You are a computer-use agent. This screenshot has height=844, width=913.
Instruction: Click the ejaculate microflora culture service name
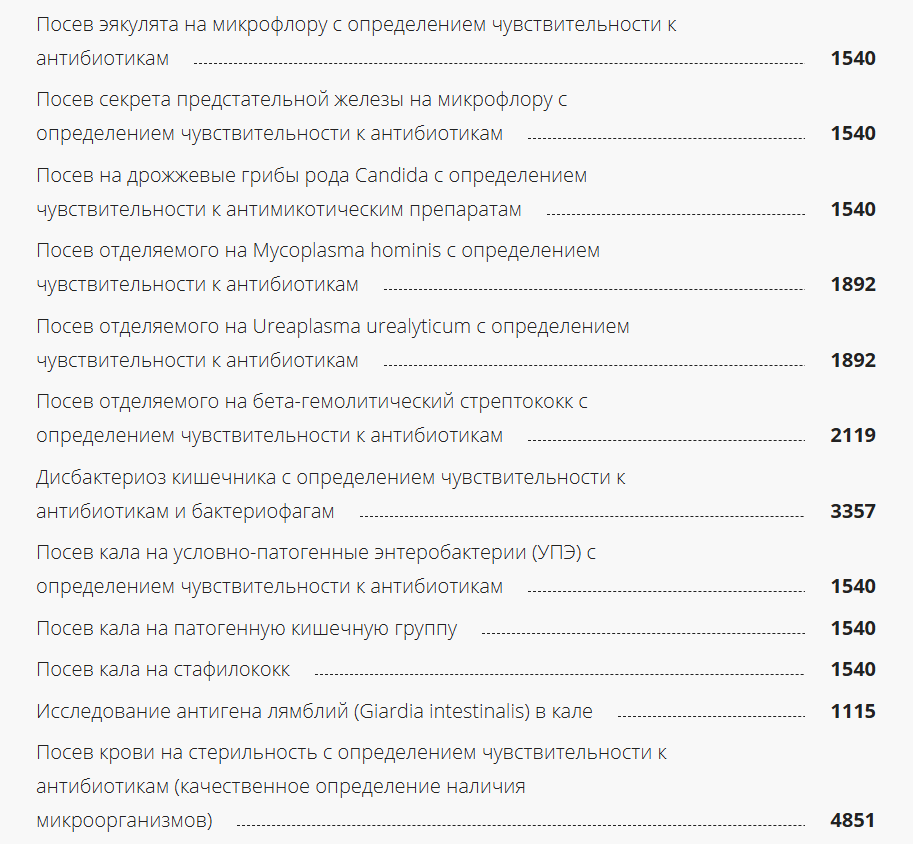pyautogui.click(x=355, y=25)
